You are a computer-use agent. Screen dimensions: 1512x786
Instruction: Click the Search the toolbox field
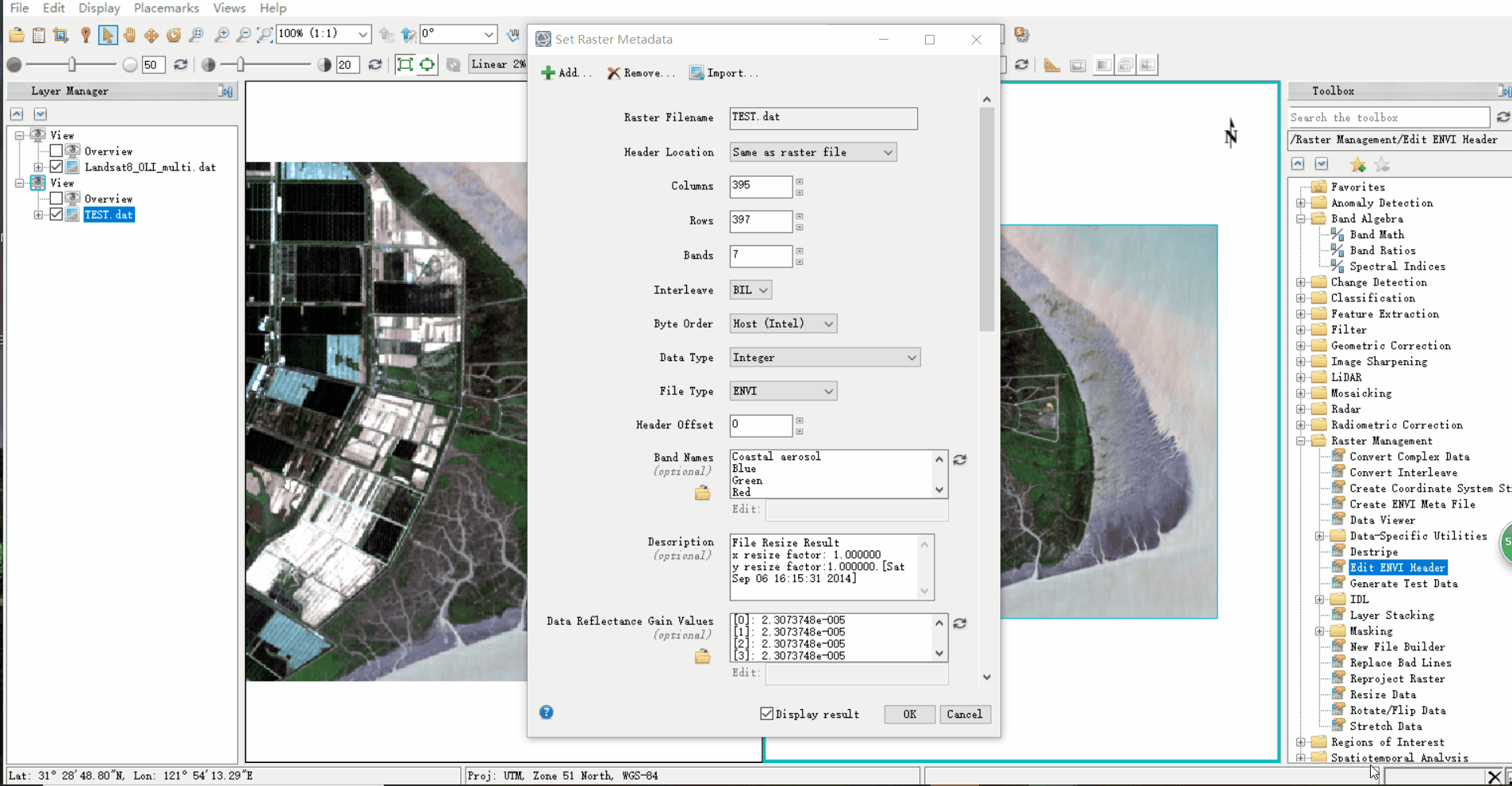click(x=1390, y=117)
